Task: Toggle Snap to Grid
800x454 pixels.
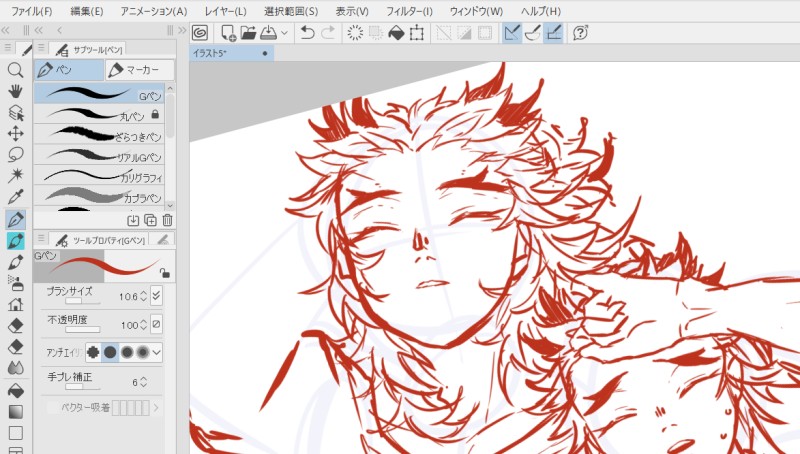Action: tap(553, 33)
